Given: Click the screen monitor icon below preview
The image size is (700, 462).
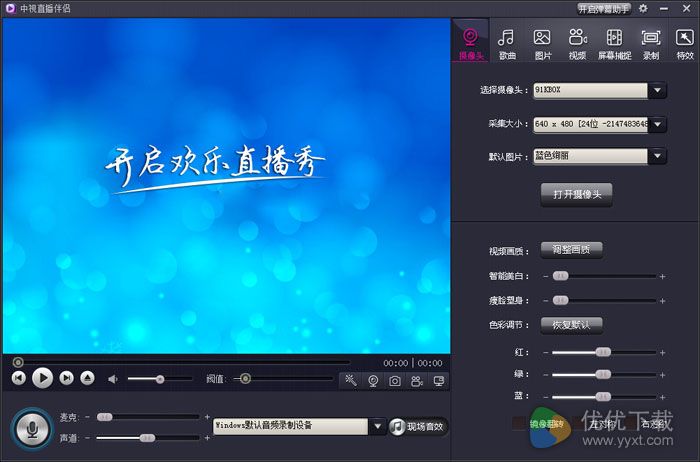Looking at the screenshot, I should coord(439,381).
